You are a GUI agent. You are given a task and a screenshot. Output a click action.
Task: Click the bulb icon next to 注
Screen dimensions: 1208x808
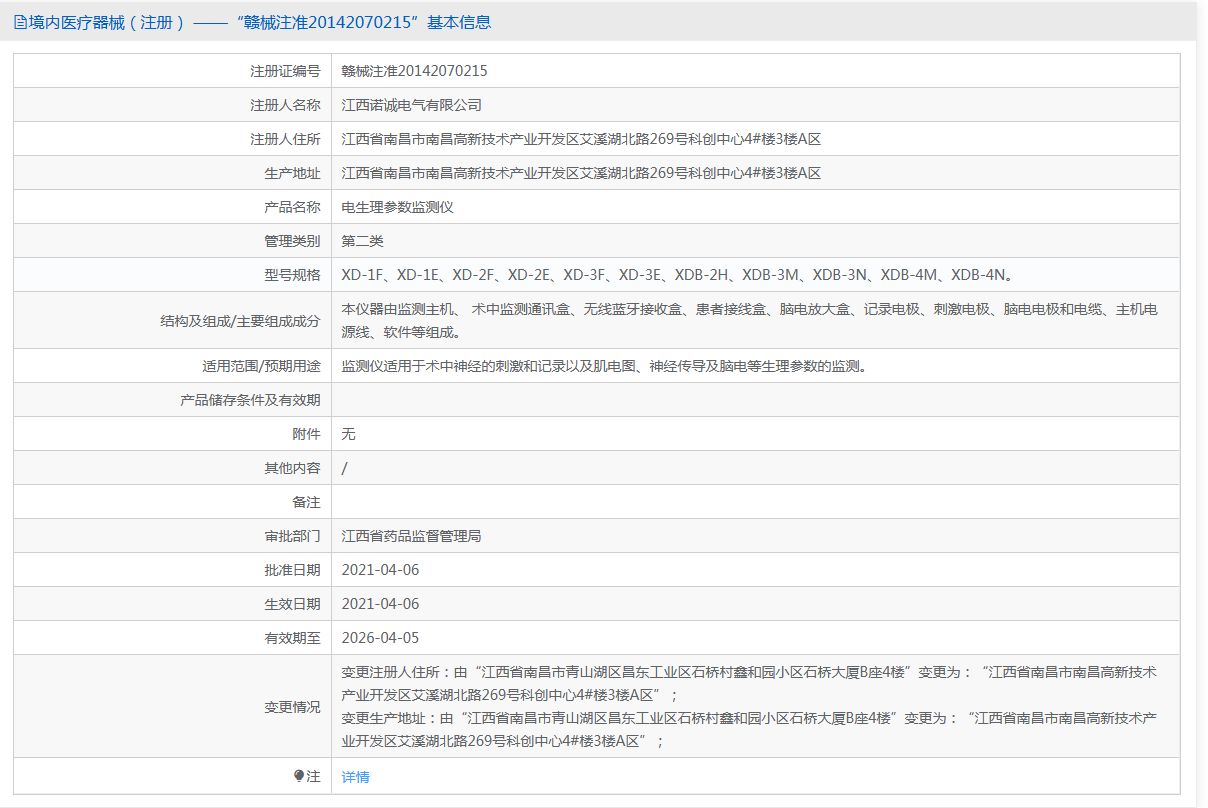(298, 776)
